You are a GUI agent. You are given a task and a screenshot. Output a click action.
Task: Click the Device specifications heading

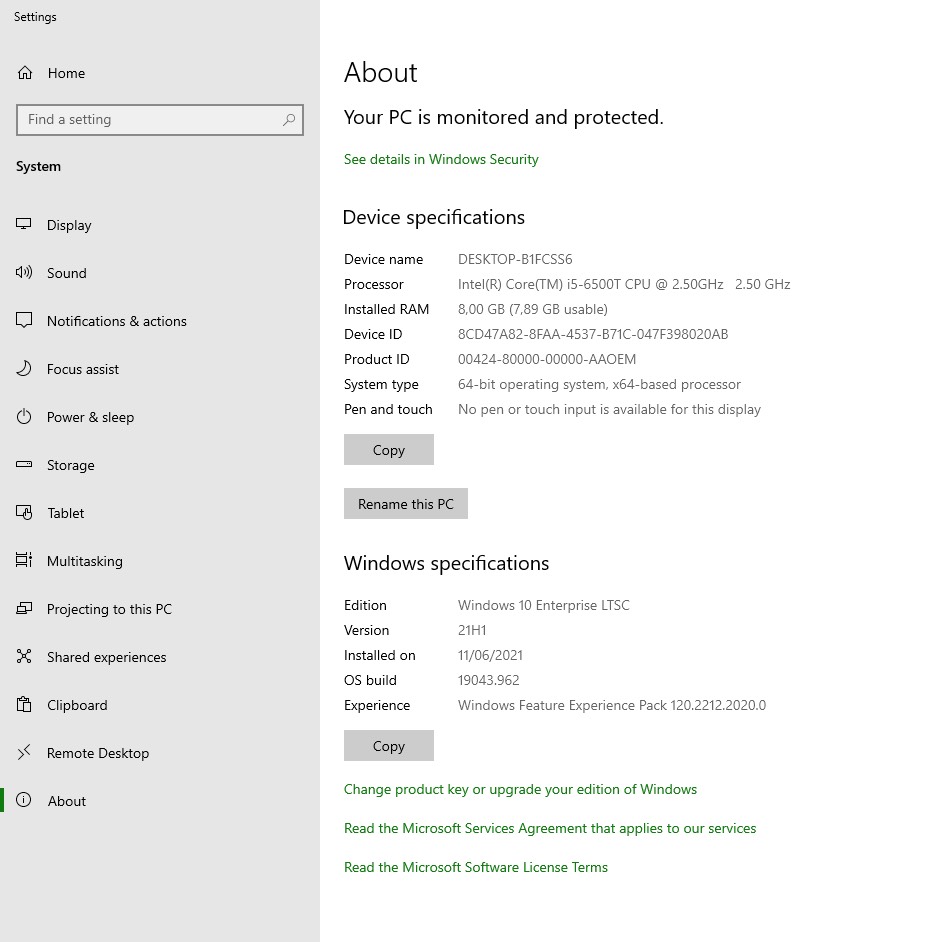(x=434, y=217)
